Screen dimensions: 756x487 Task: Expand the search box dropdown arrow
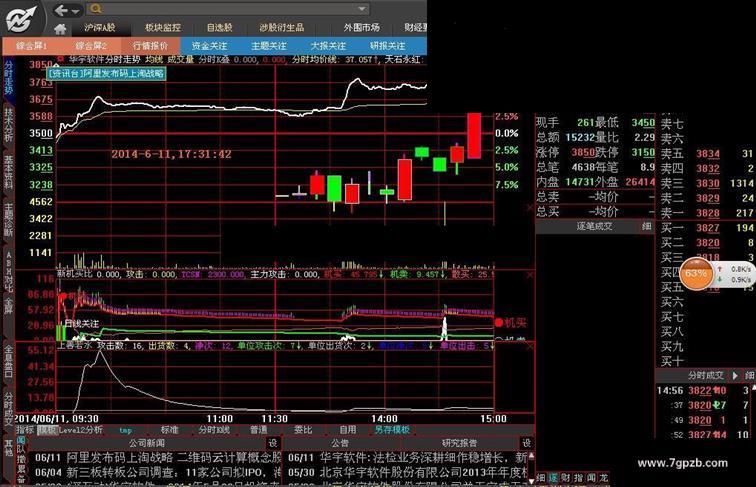click(x=362, y=9)
